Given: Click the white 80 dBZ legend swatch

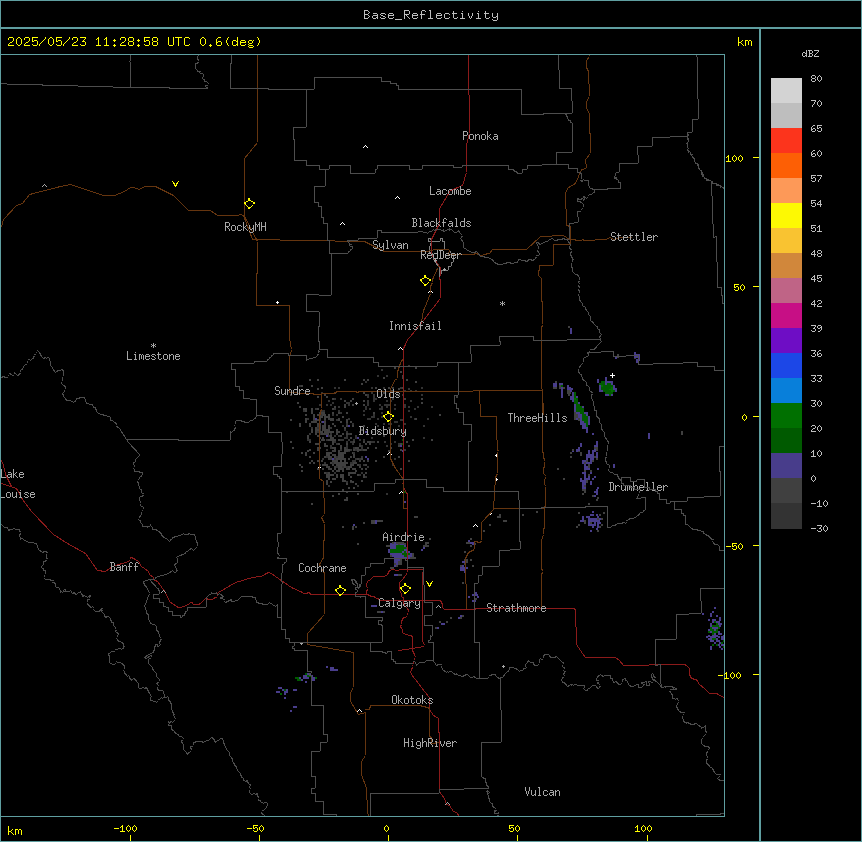Looking at the screenshot, I should [786, 90].
